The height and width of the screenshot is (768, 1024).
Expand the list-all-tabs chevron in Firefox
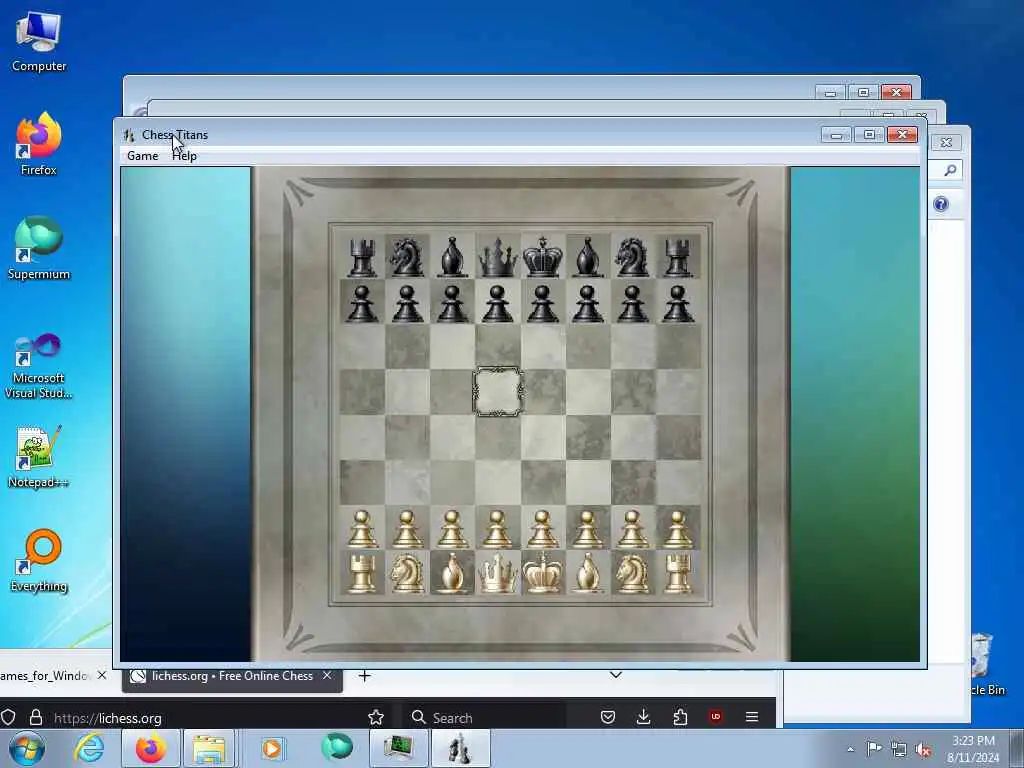point(616,675)
